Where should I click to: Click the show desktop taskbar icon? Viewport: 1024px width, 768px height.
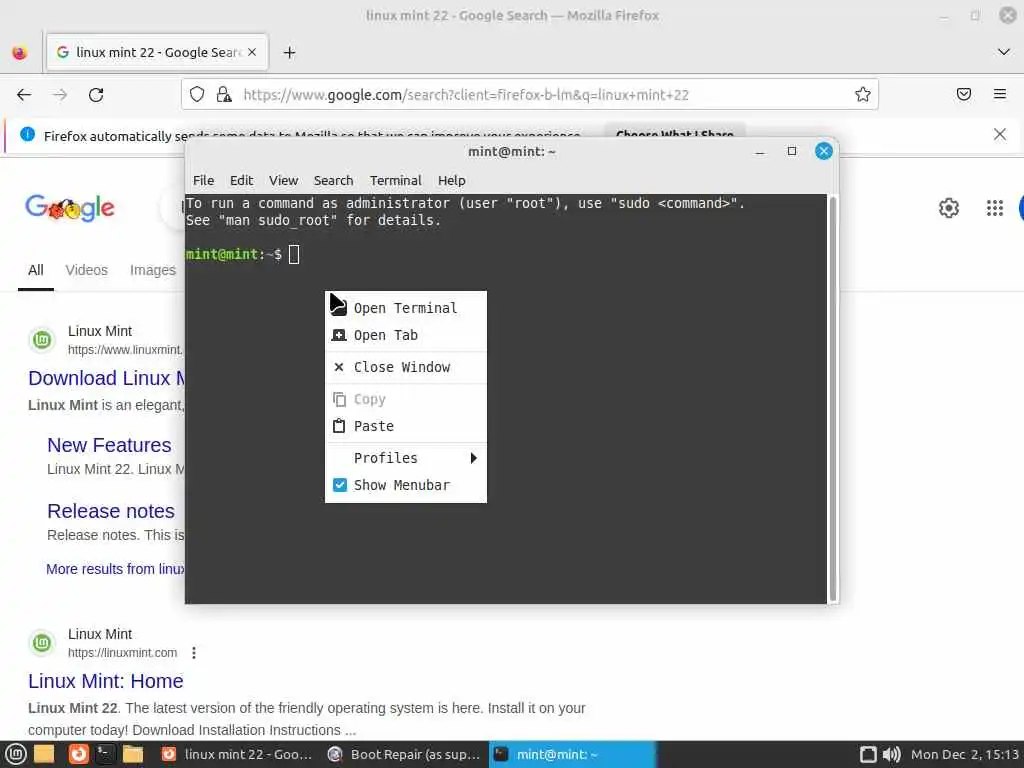pyautogui.click(x=44, y=754)
